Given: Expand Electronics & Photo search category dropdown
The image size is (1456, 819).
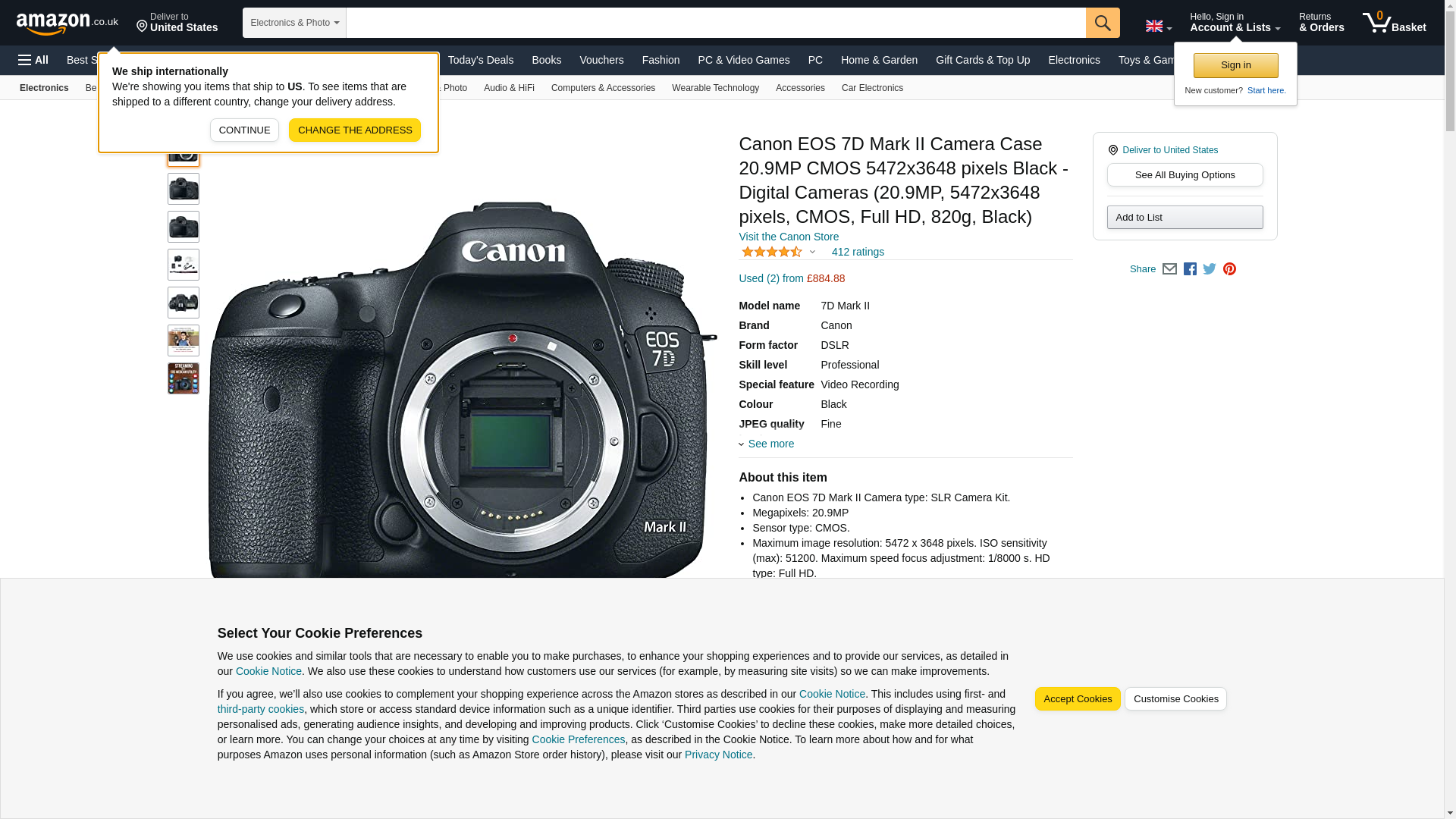Looking at the screenshot, I should (x=294, y=23).
